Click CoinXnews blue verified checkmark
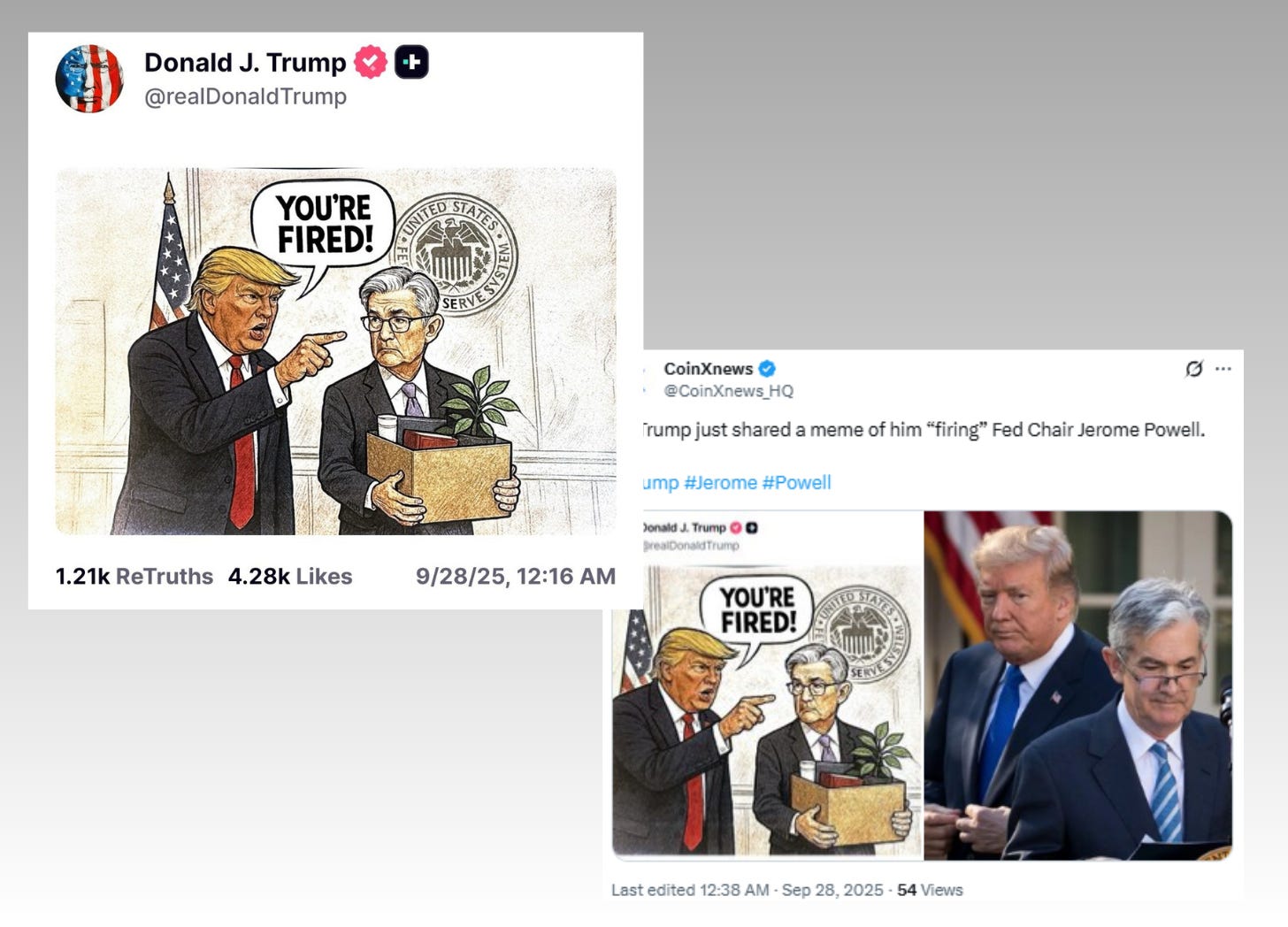Viewport: 1288px width, 927px height. [767, 369]
